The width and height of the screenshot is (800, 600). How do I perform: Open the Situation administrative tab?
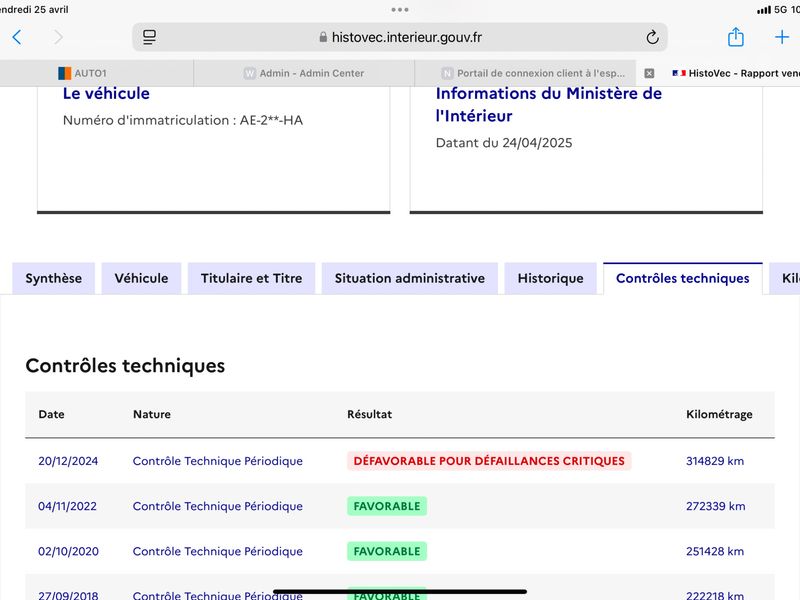410,279
